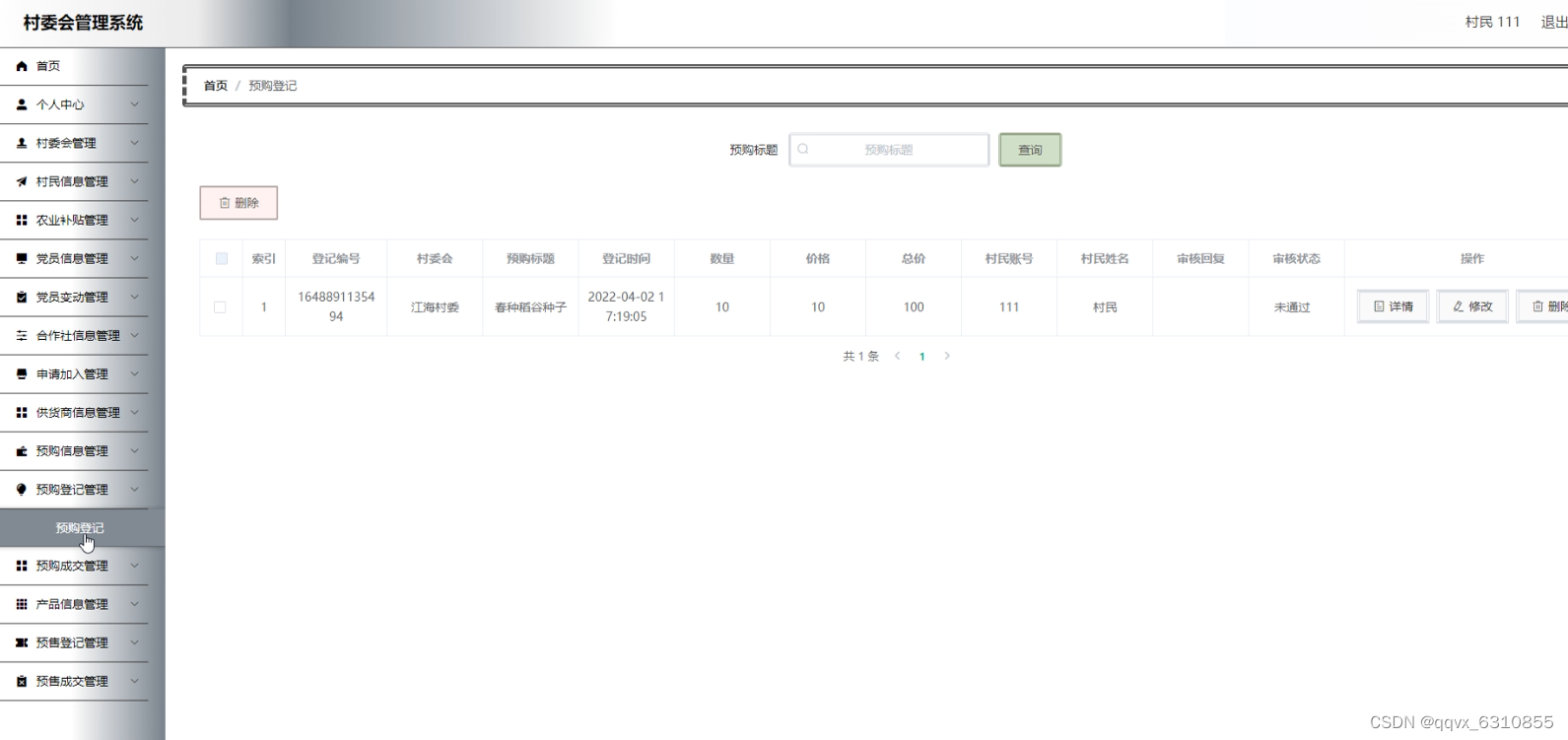Click the 预购信息管理 sidebar icon
The image size is (1568, 740).
coord(22,450)
